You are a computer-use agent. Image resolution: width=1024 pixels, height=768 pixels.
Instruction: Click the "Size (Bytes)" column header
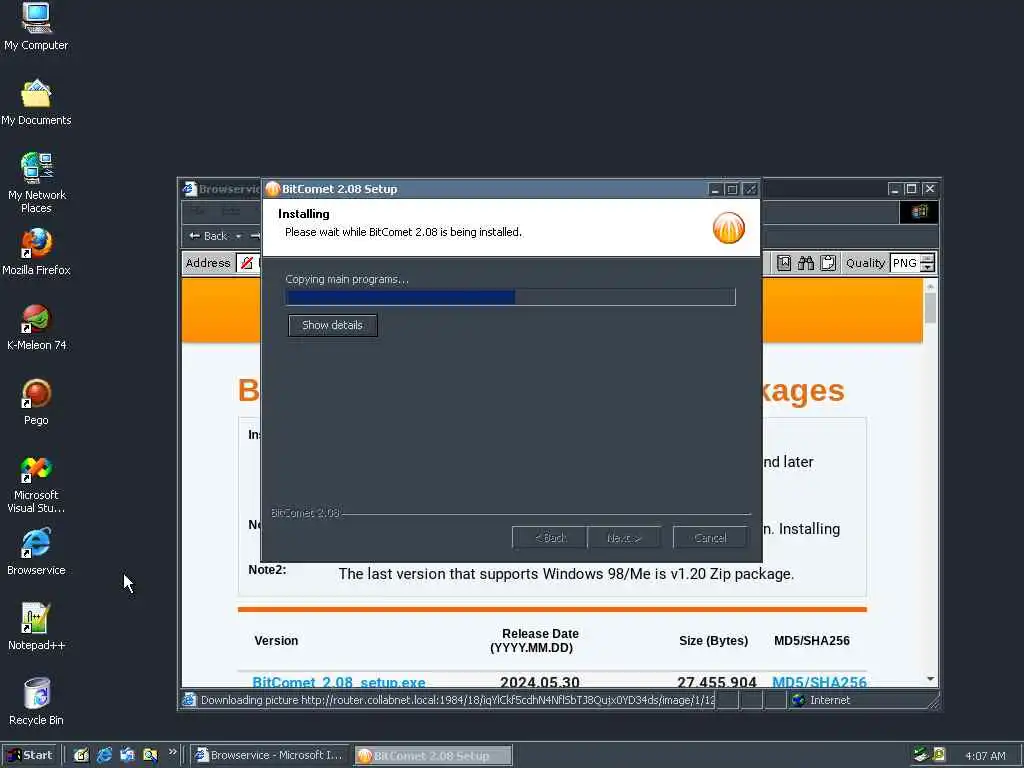[713, 641]
